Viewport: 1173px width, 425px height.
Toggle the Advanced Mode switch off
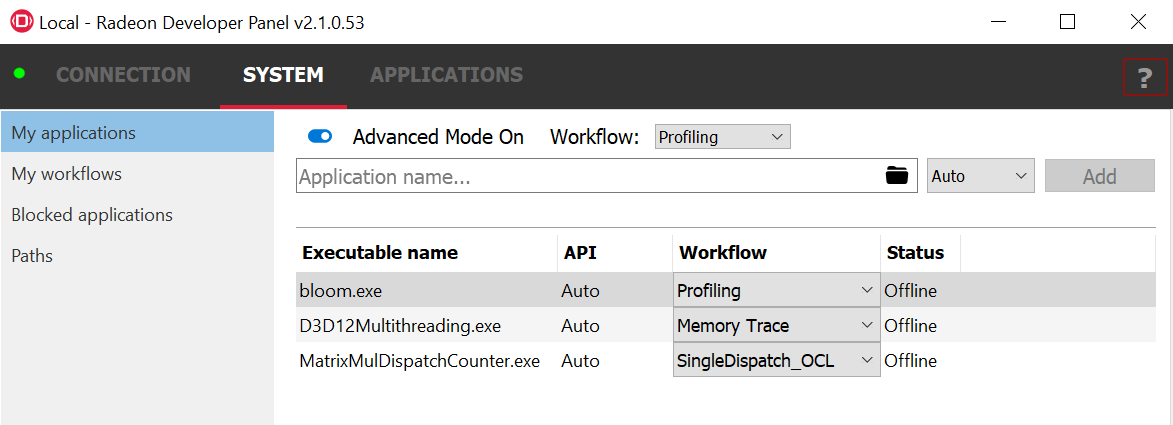(320, 137)
